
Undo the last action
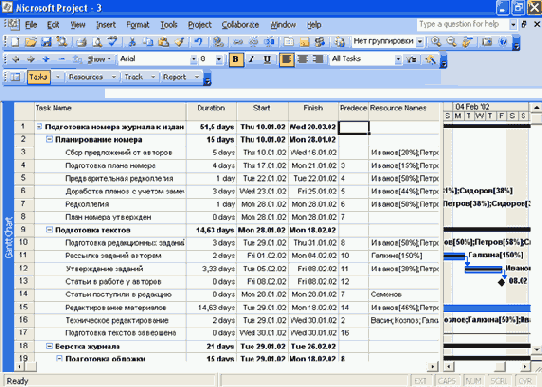pos(198,42)
